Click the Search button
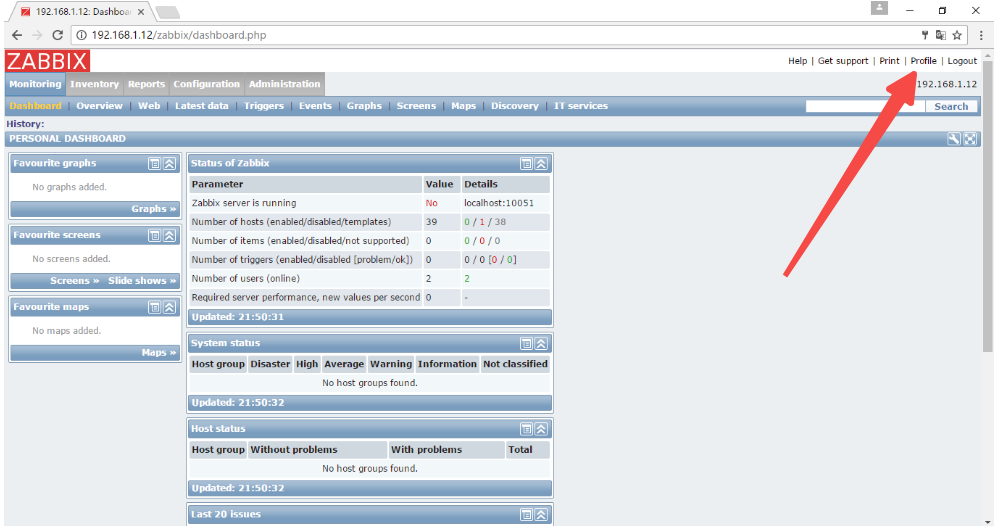This screenshot has height=526, width=1003. coord(951,106)
